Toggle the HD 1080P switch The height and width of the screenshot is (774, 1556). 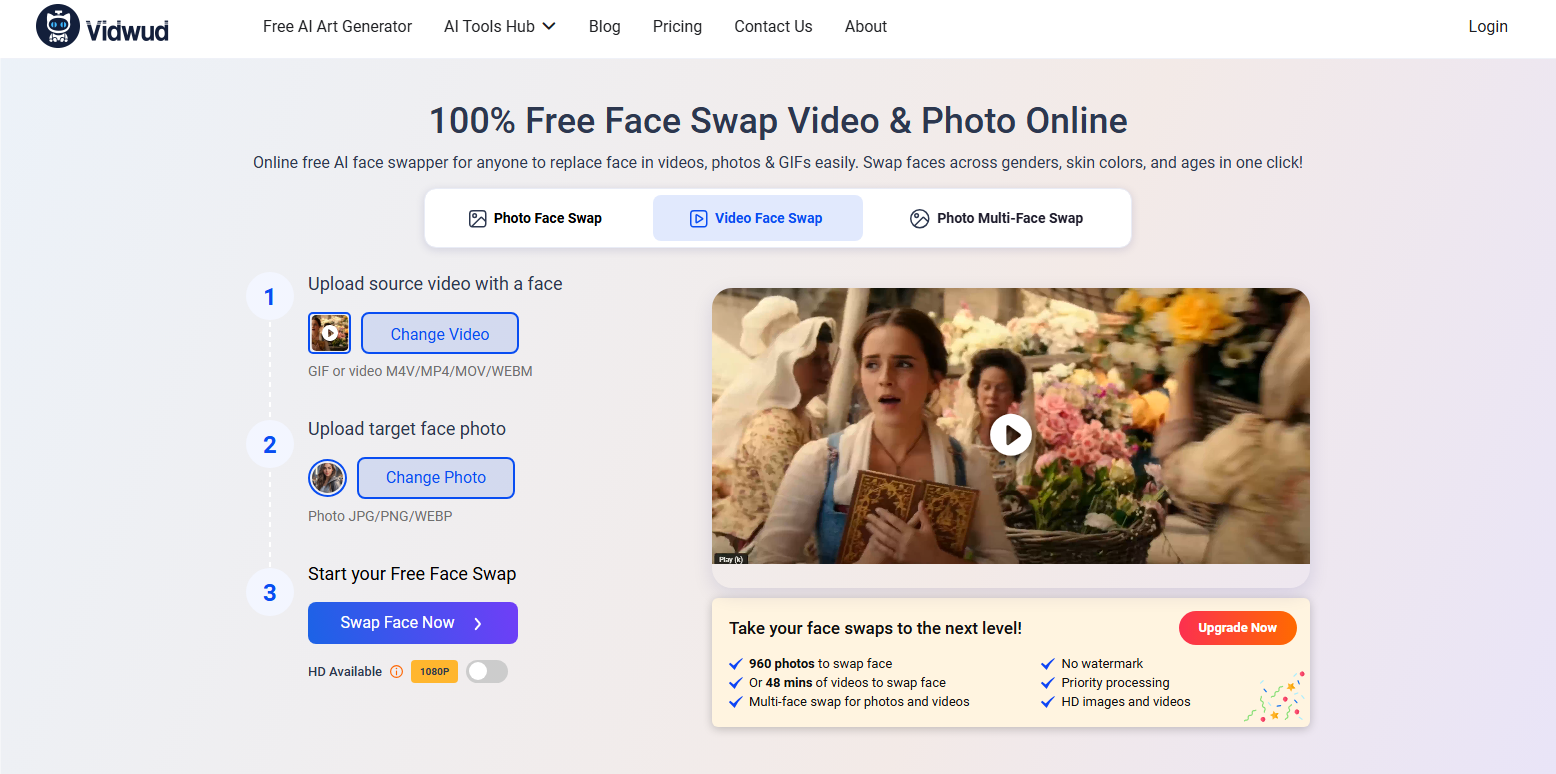(x=487, y=672)
